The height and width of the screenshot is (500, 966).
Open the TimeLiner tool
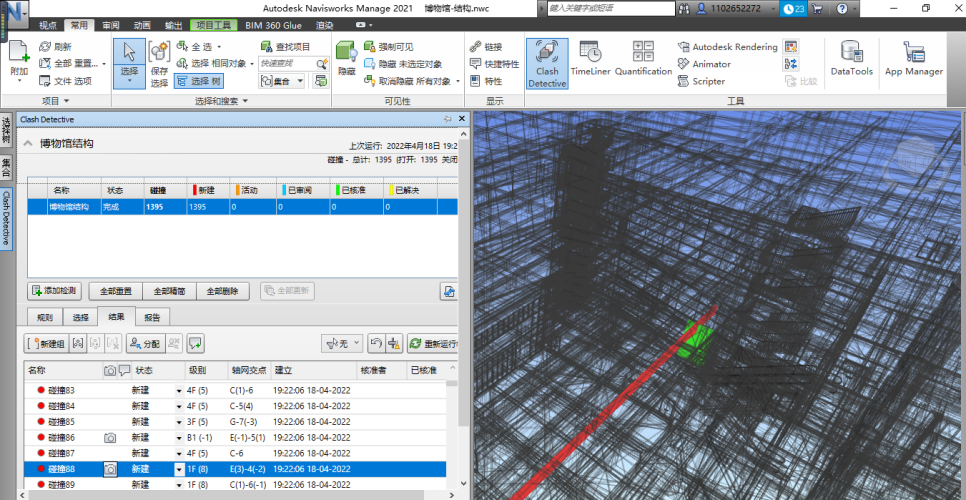590,59
